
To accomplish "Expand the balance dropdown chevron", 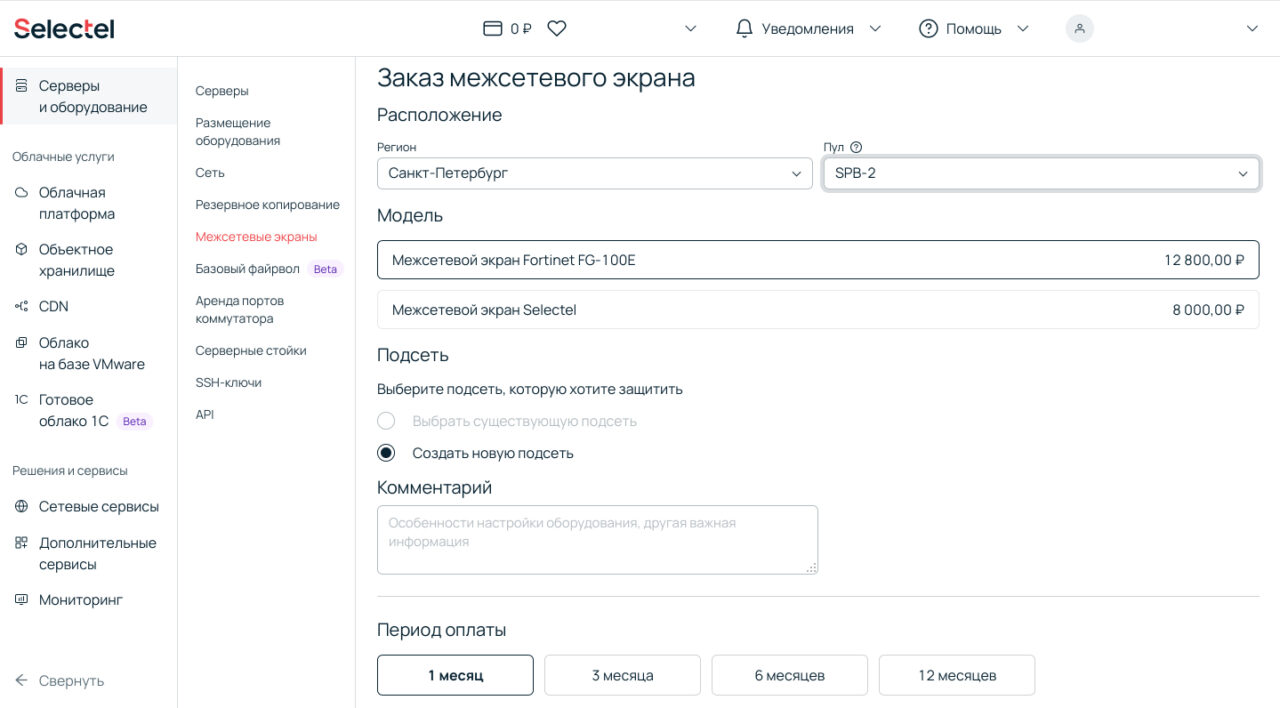I will (x=690, y=29).
